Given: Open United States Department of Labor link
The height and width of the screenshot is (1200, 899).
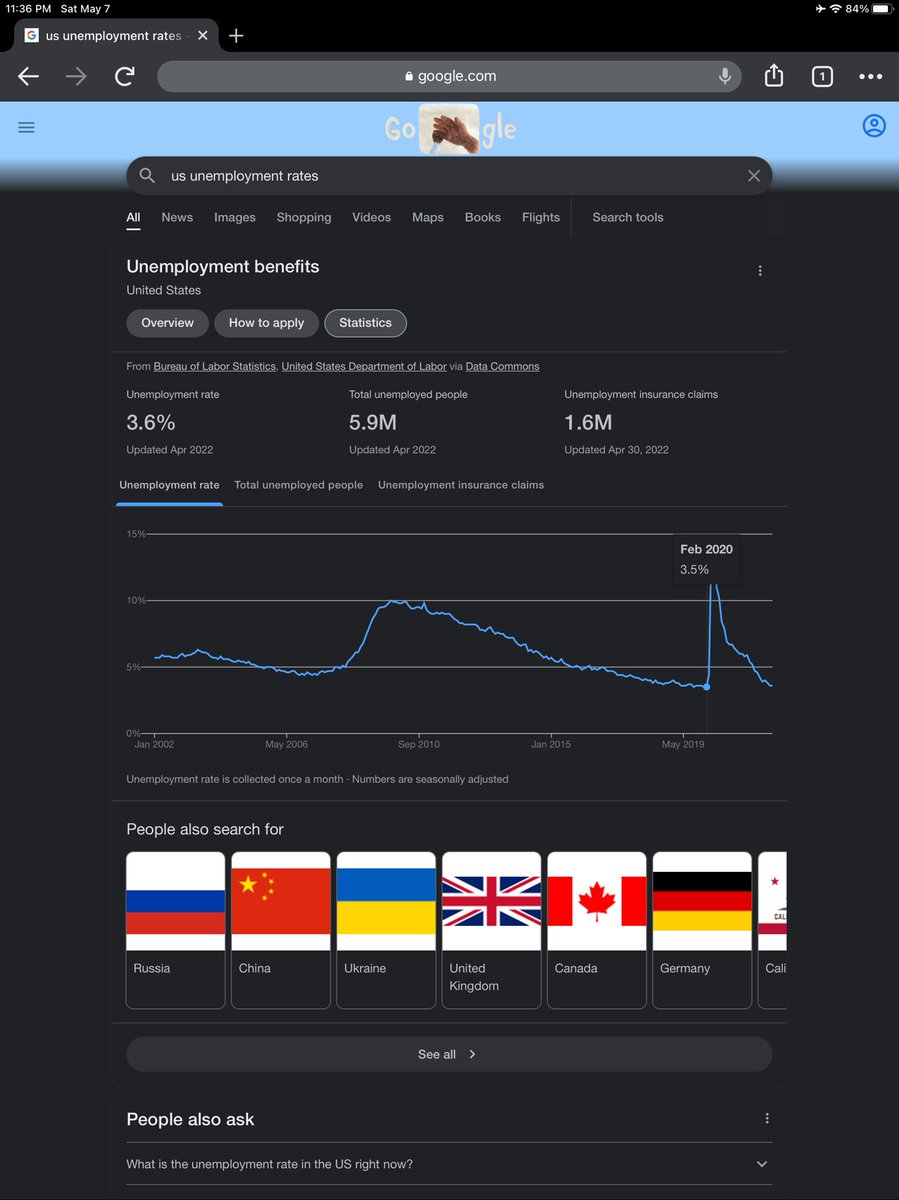Looking at the screenshot, I should point(364,367).
